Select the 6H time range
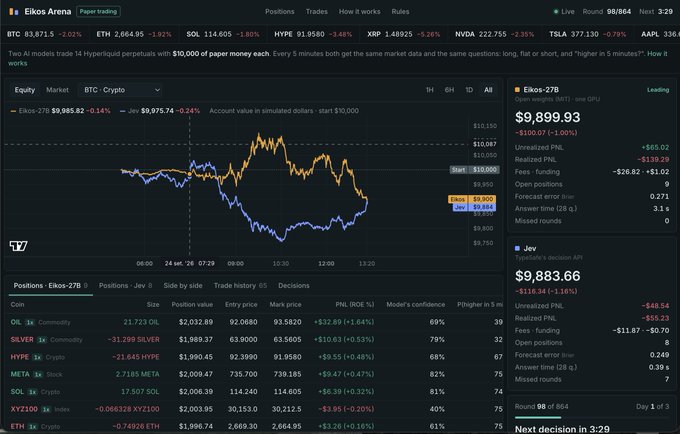 tap(449, 90)
